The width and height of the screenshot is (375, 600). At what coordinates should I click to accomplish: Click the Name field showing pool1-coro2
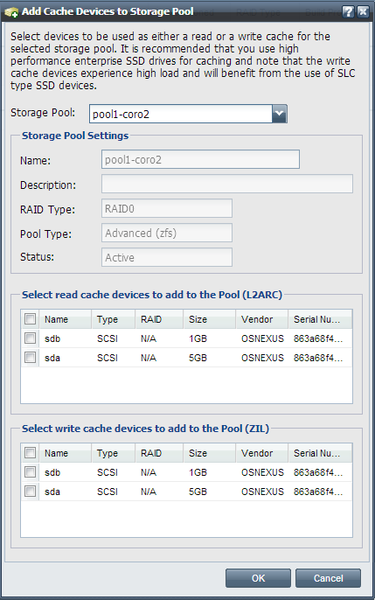pos(200,159)
